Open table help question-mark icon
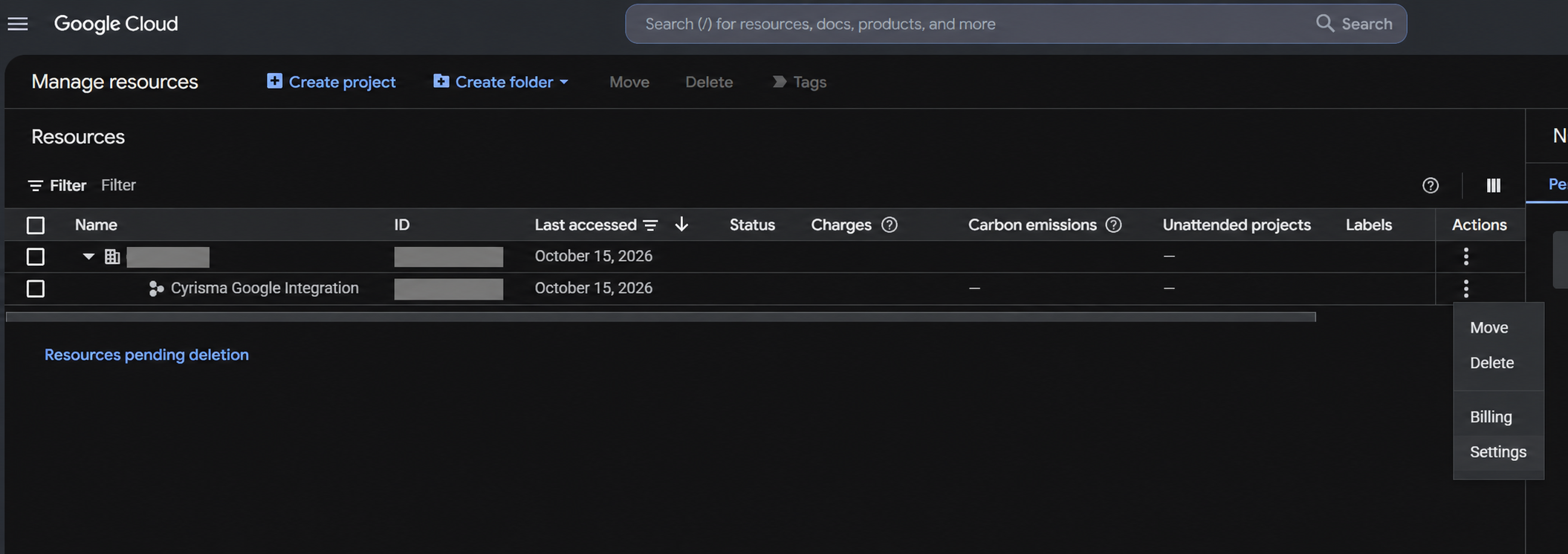This screenshot has height=554, width=1568. coord(1431,185)
